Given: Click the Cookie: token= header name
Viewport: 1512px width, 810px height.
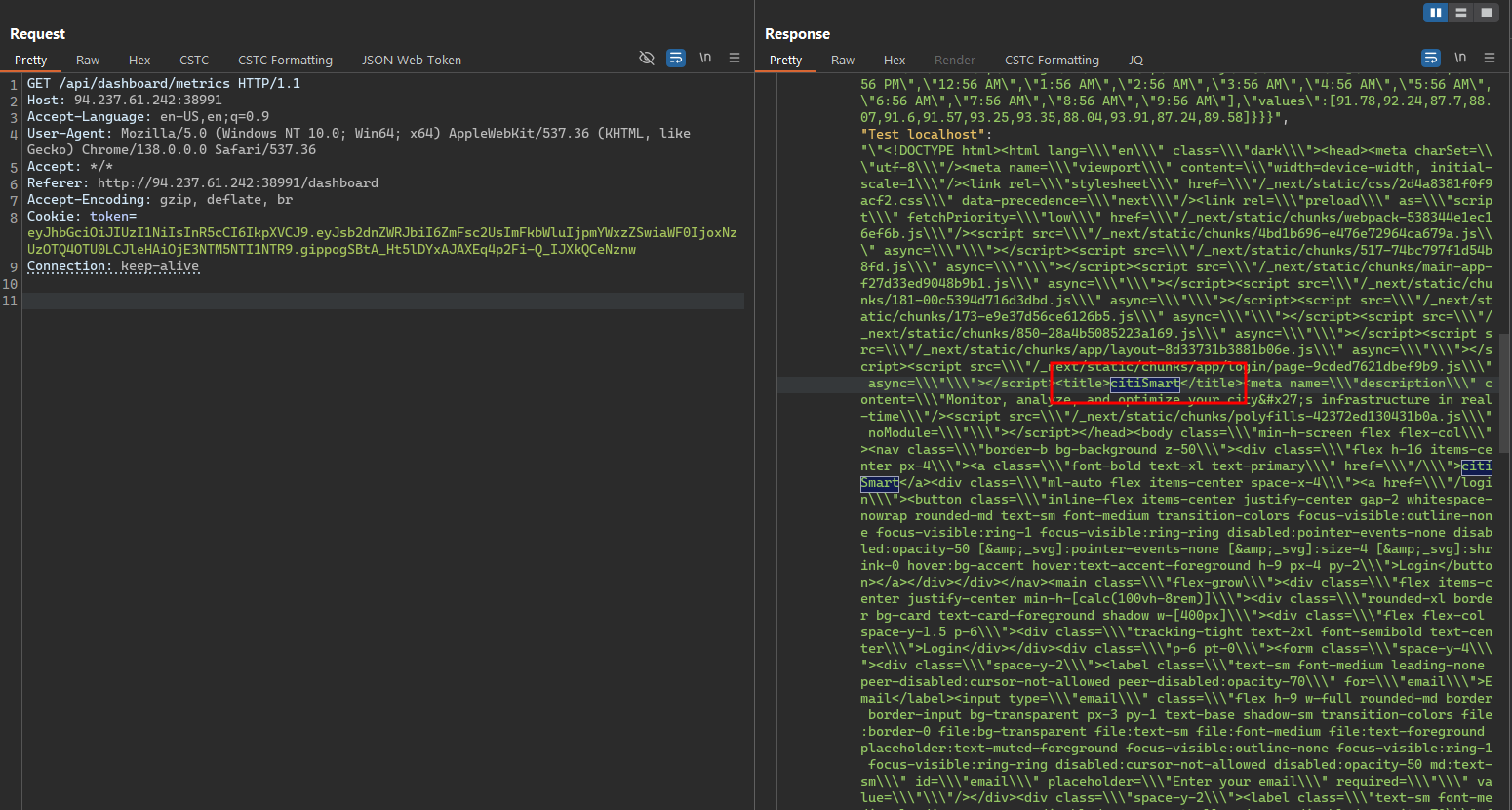Looking at the screenshot, I should (x=82, y=216).
